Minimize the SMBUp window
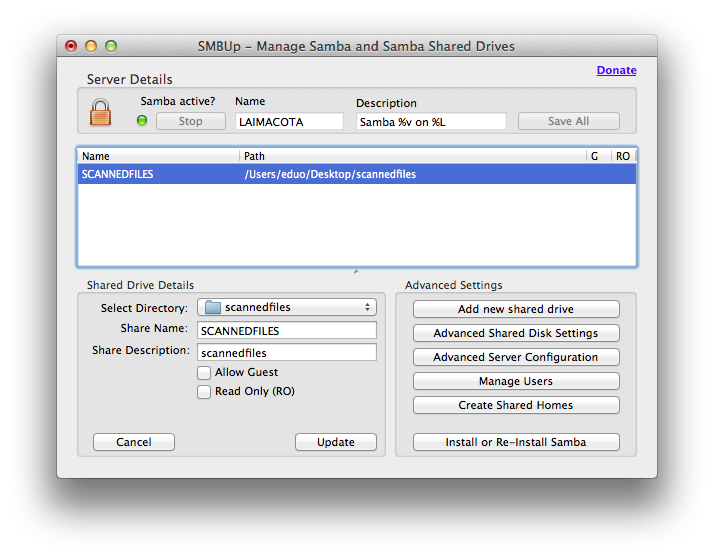 pyautogui.click(x=91, y=46)
